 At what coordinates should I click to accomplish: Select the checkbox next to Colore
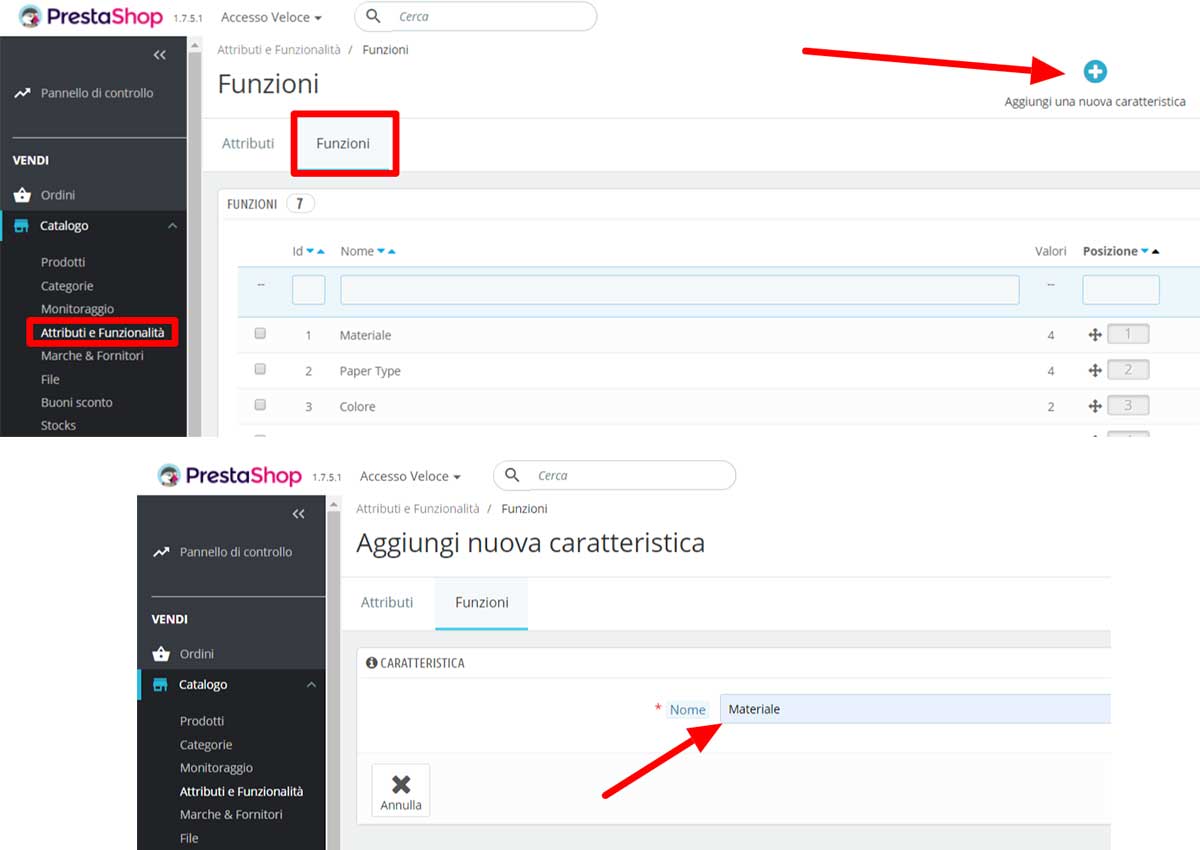tap(260, 404)
